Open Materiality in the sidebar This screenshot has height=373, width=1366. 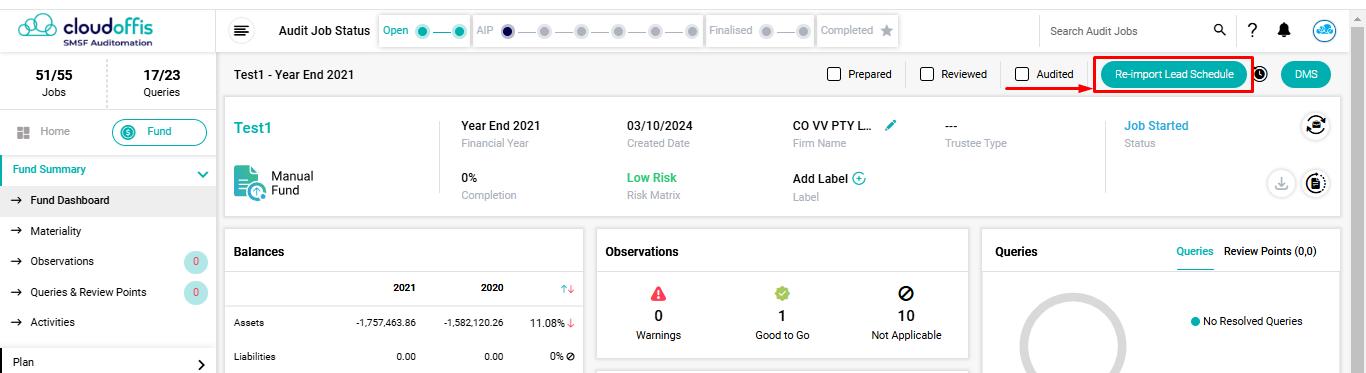tap(56, 231)
